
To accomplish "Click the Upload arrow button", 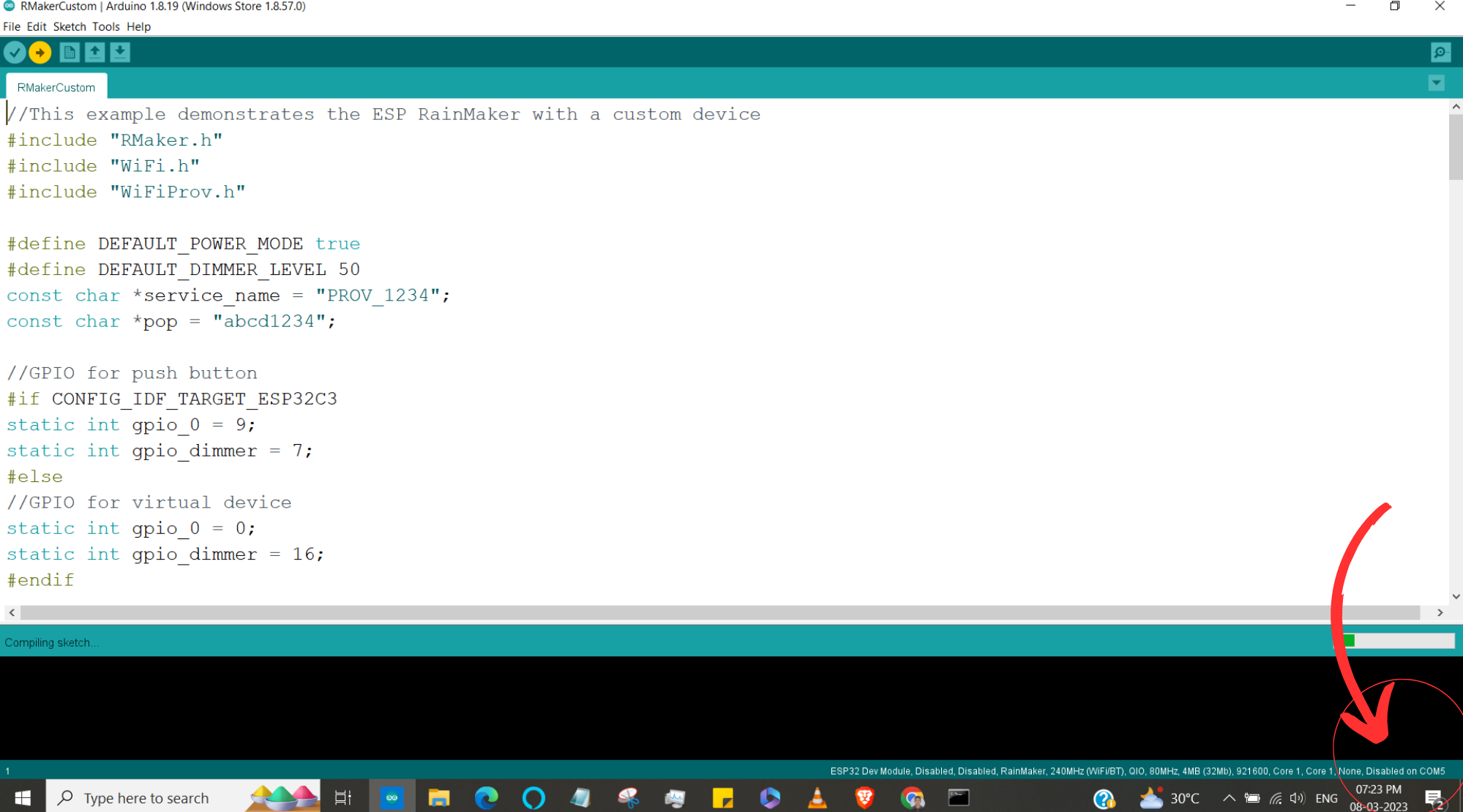I will pyautogui.click(x=40, y=53).
